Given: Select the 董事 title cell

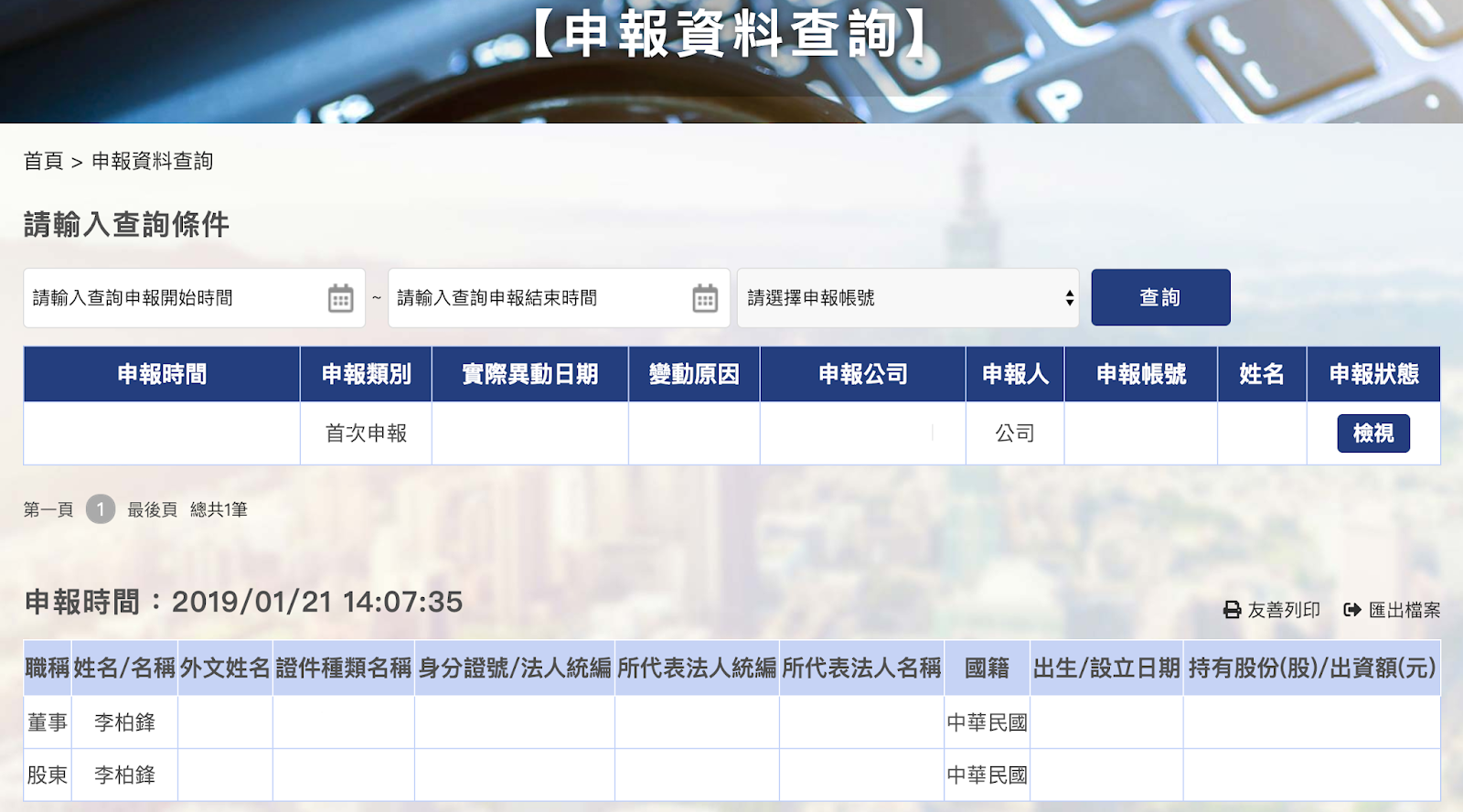Looking at the screenshot, I should click(48, 722).
